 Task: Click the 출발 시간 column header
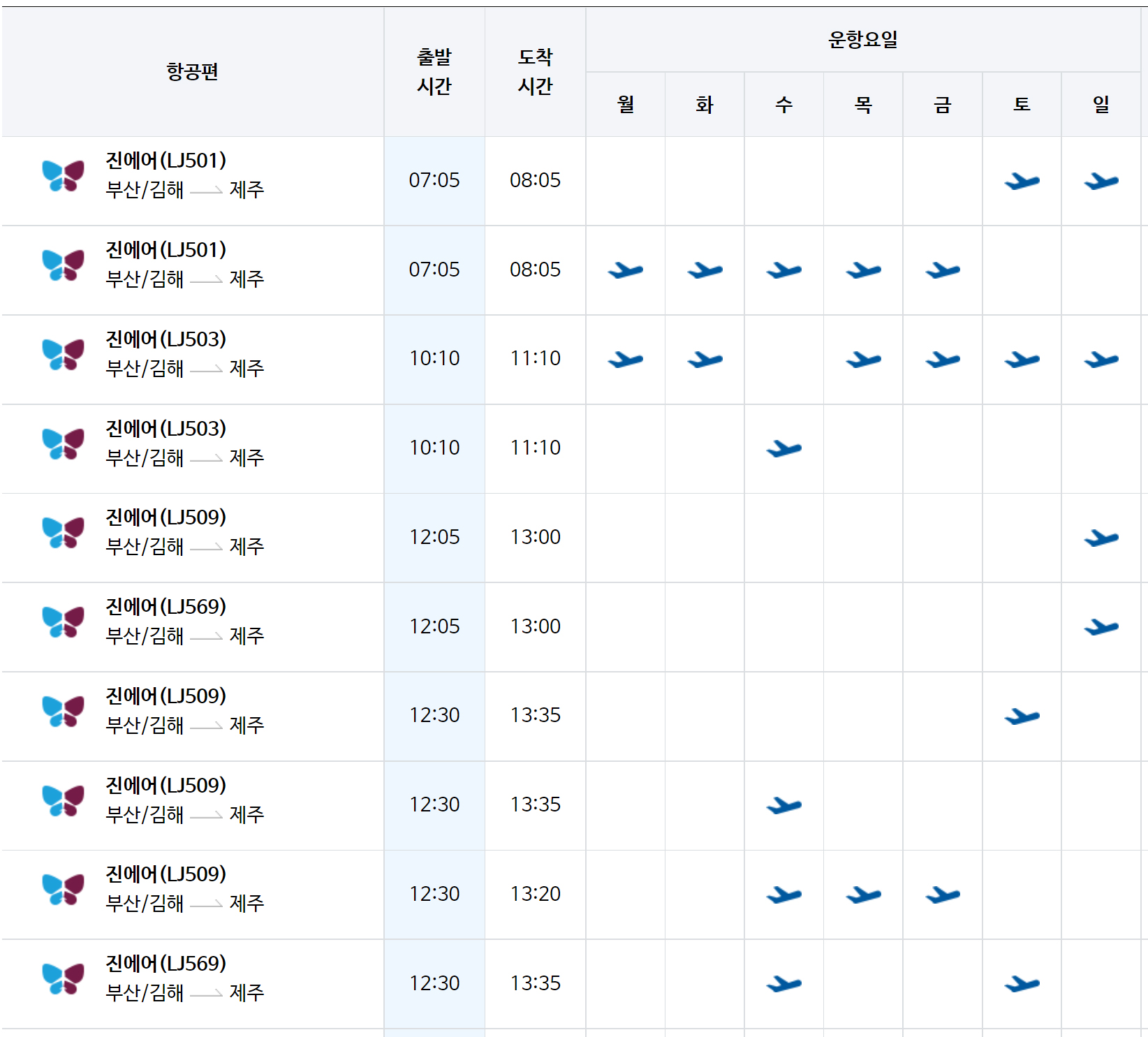click(434, 71)
